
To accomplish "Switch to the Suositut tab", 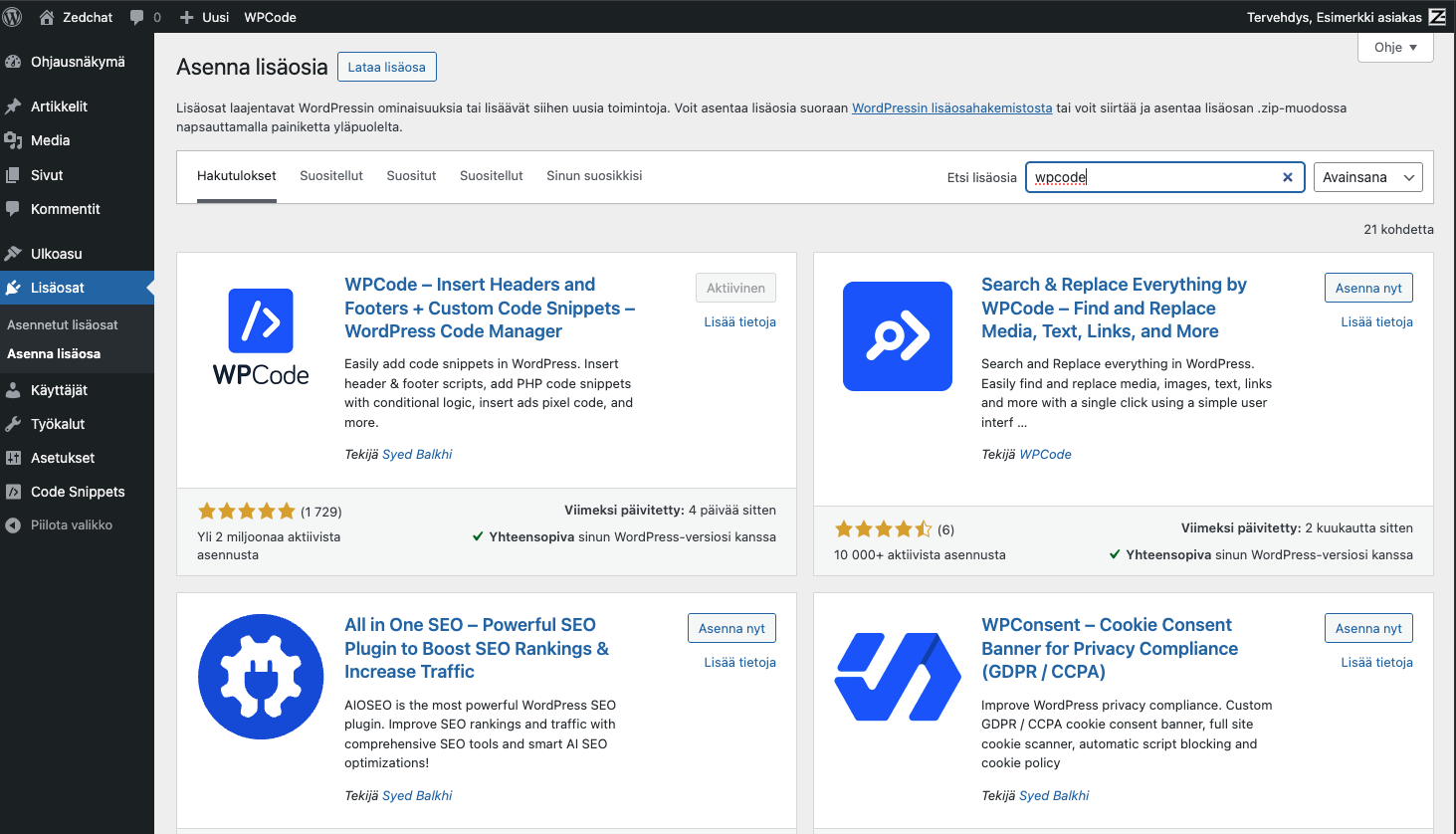I will [411, 175].
